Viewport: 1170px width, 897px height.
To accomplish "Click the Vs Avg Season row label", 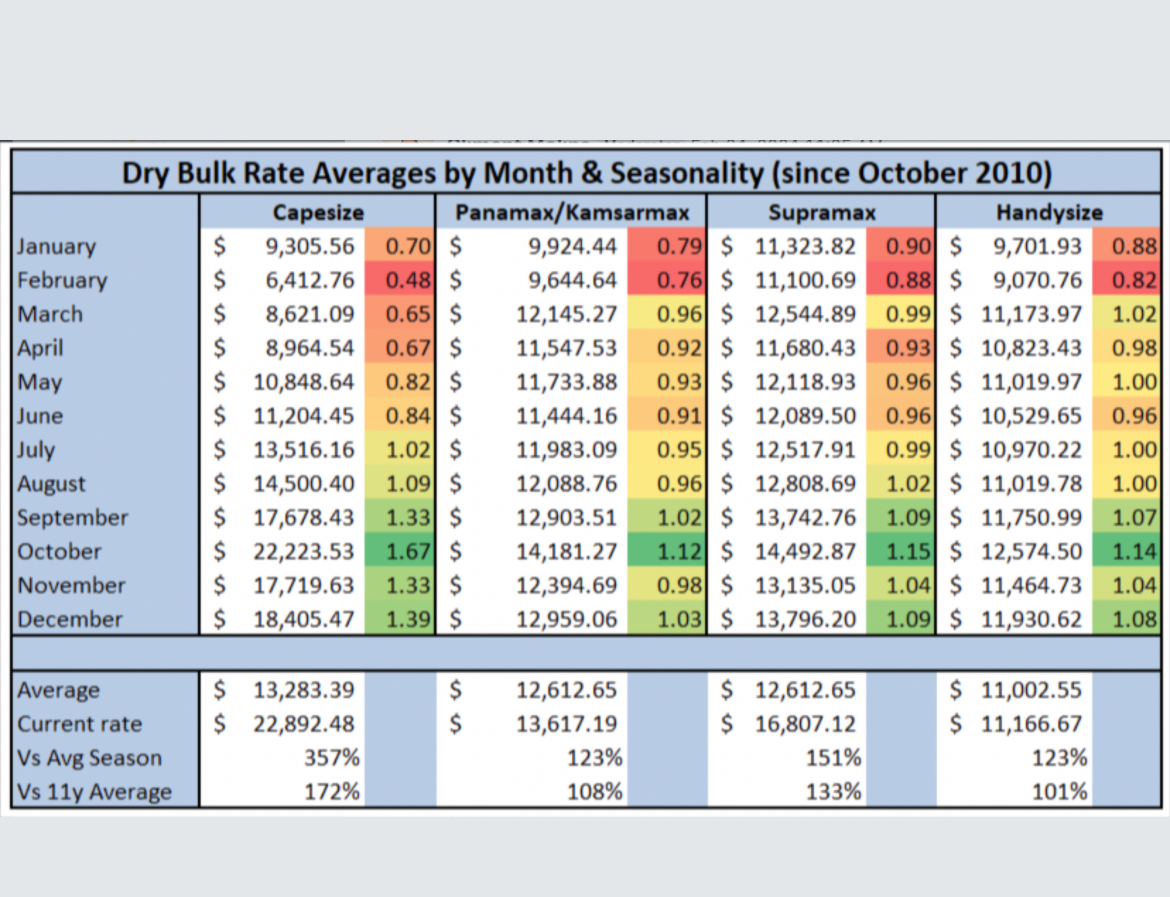I will click(x=89, y=758).
